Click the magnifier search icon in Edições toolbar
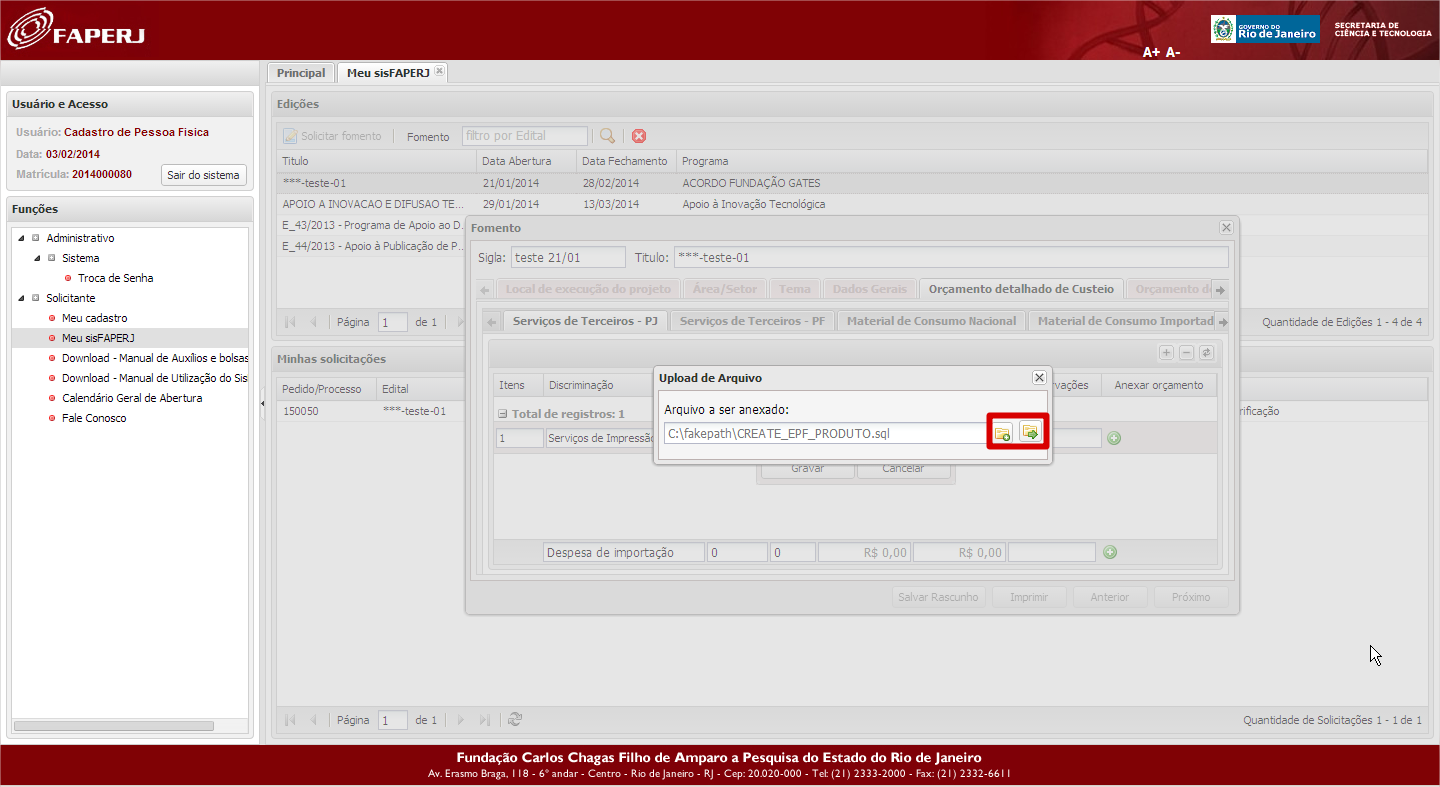Screen dimensions: 1440x787 [x=607, y=136]
